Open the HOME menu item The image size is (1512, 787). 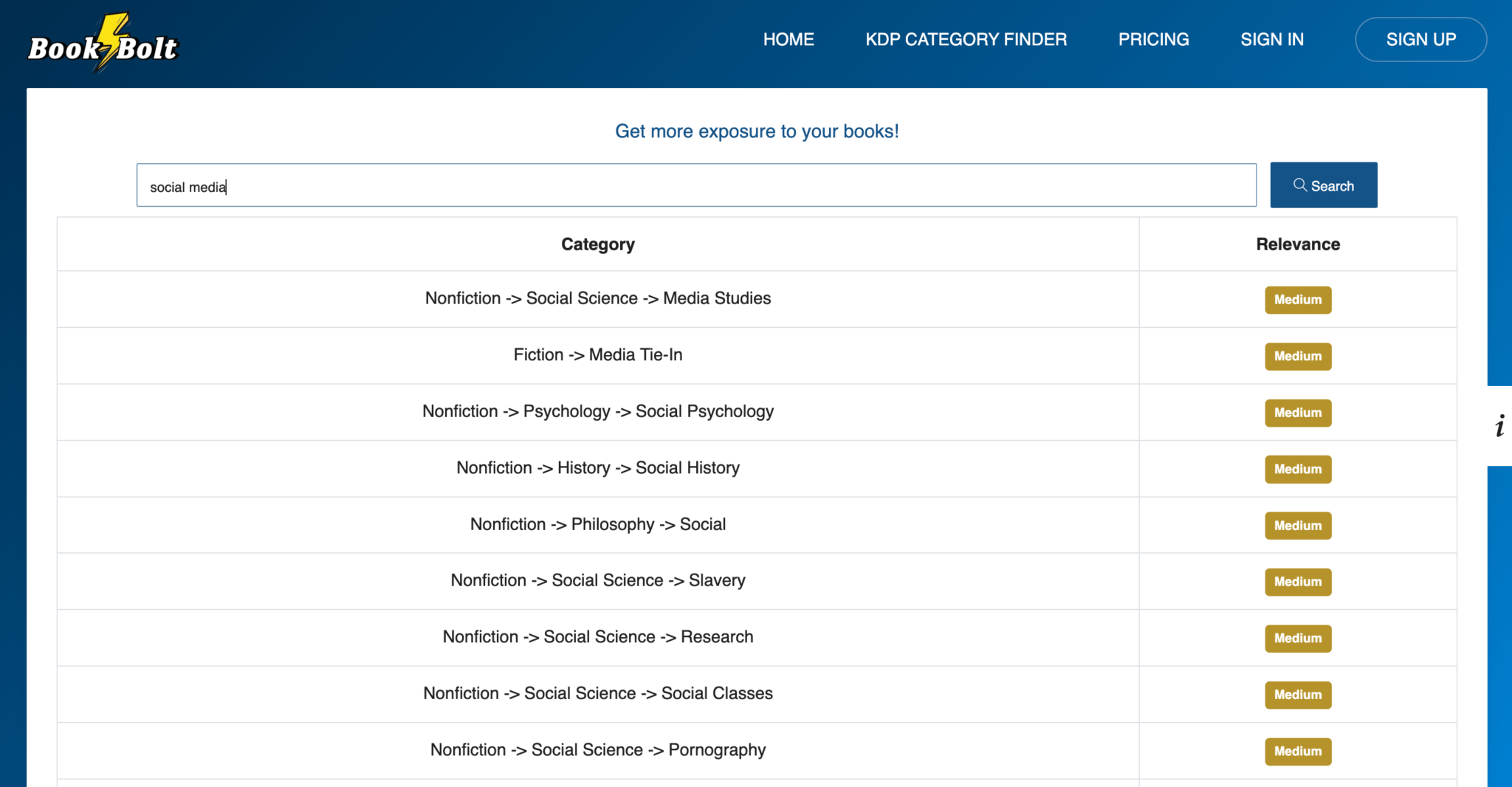coord(788,39)
